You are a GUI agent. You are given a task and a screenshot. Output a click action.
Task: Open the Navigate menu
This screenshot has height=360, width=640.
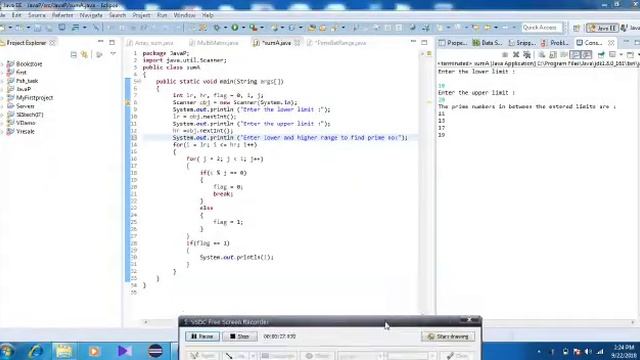91,15
